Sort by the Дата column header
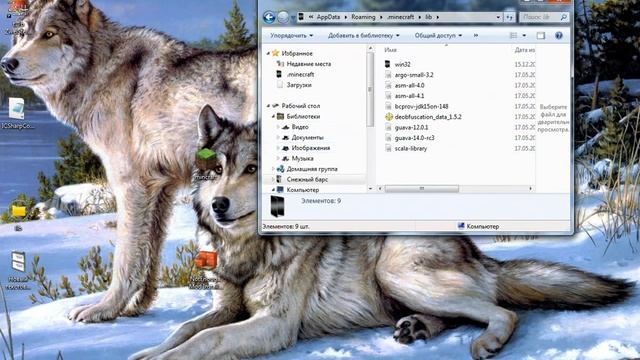The height and width of the screenshot is (360, 640). [524, 50]
